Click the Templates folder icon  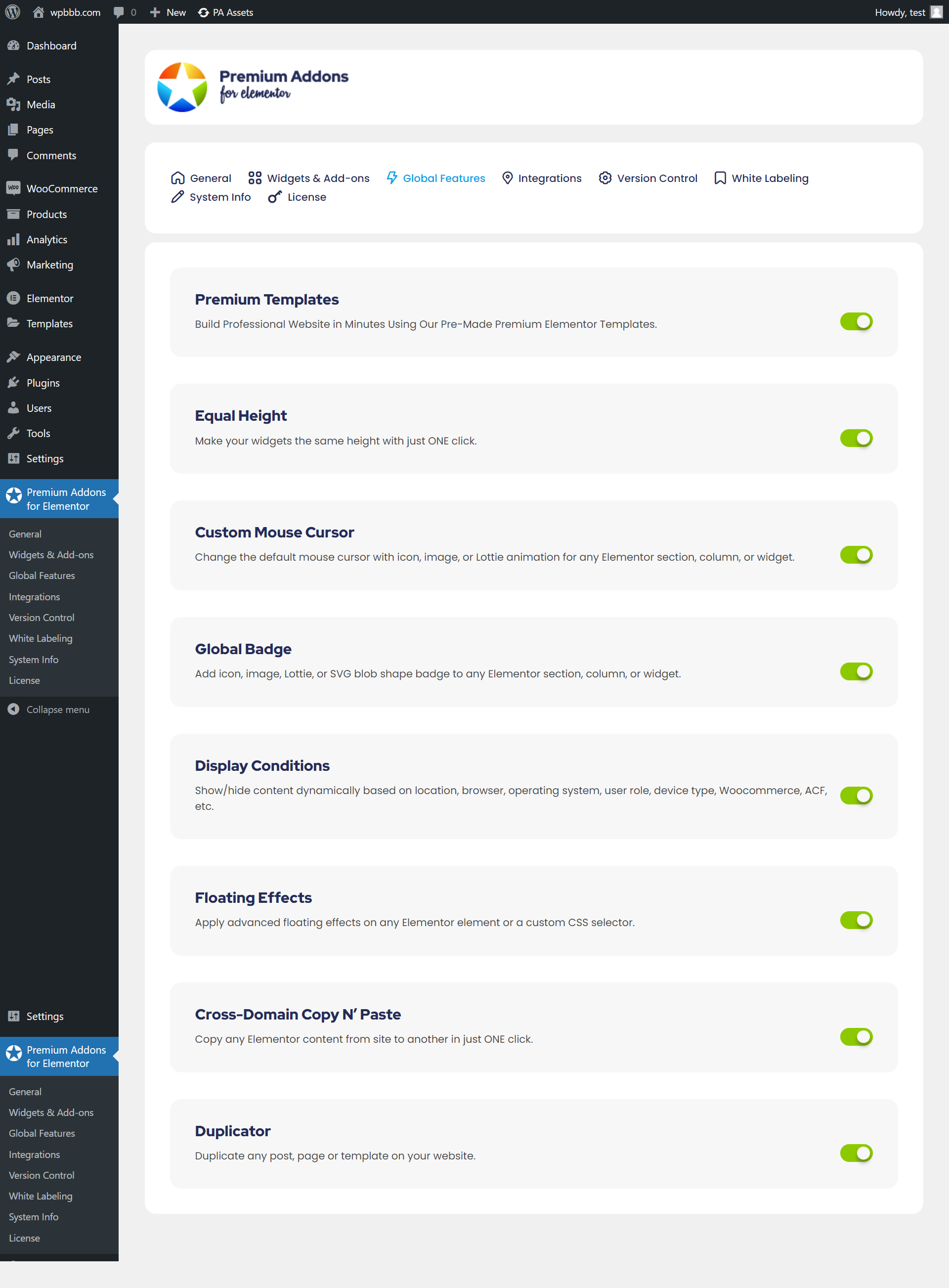(14, 323)
